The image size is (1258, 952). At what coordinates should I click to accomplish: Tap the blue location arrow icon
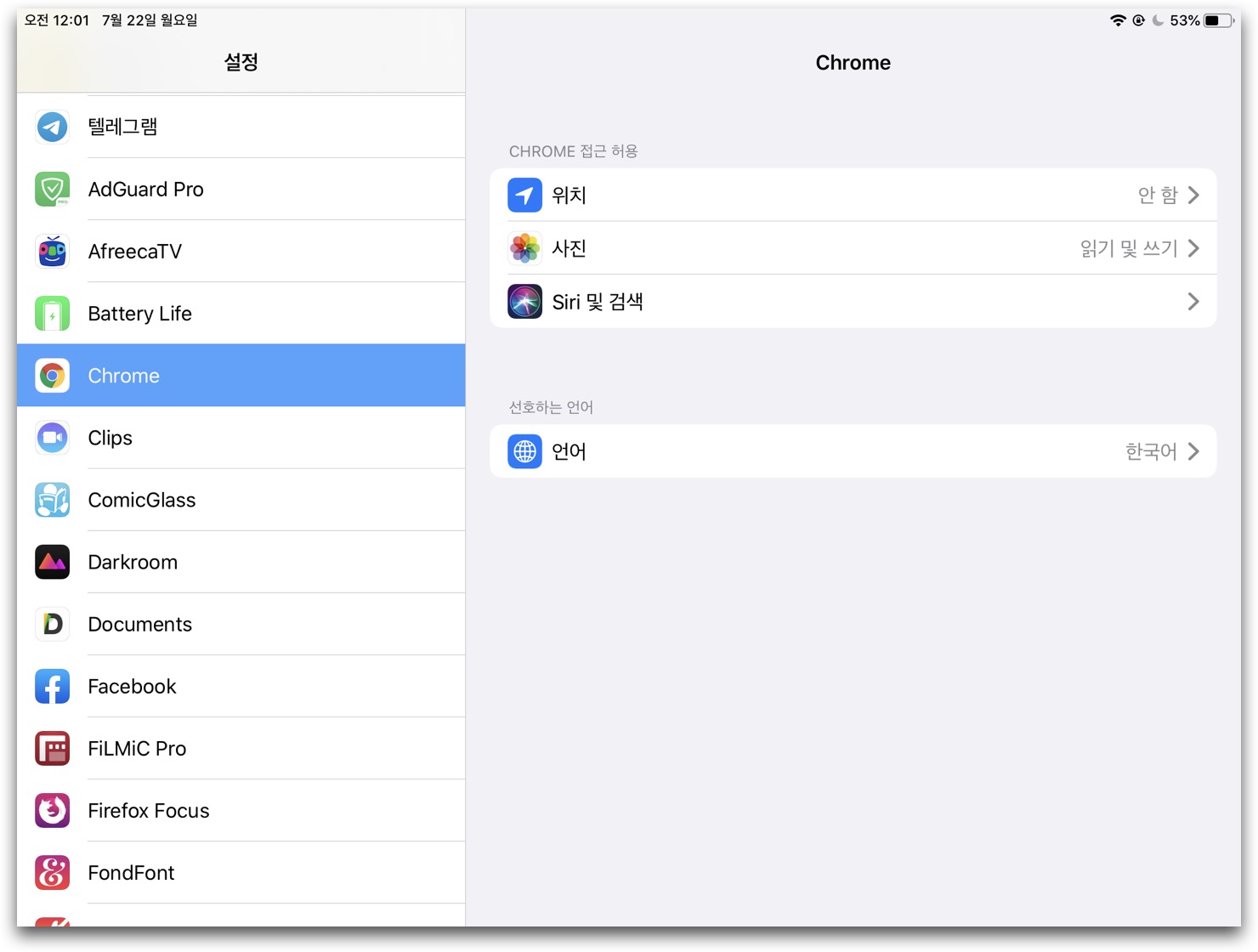(524, 195)
